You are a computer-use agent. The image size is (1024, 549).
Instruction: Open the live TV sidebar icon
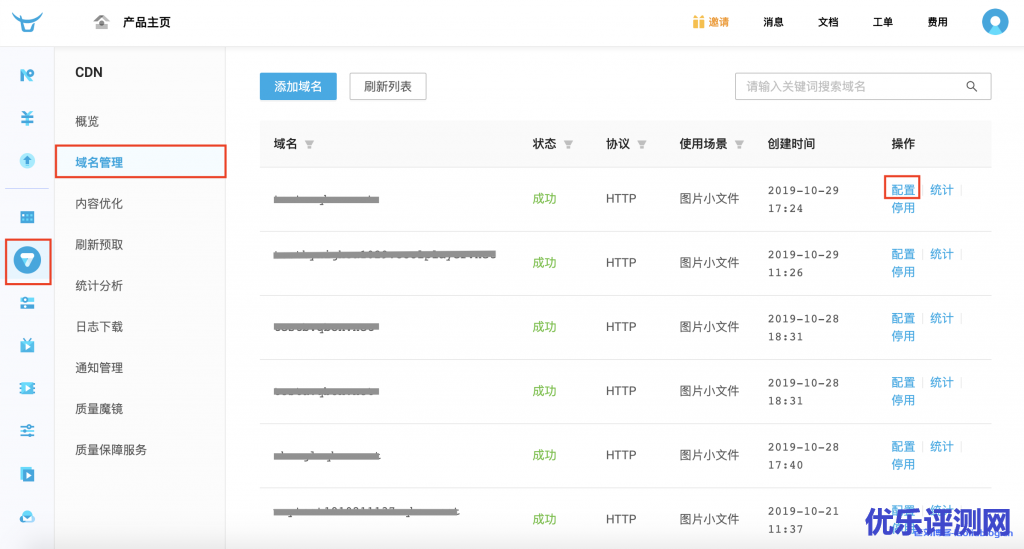(x=27, y=345)
